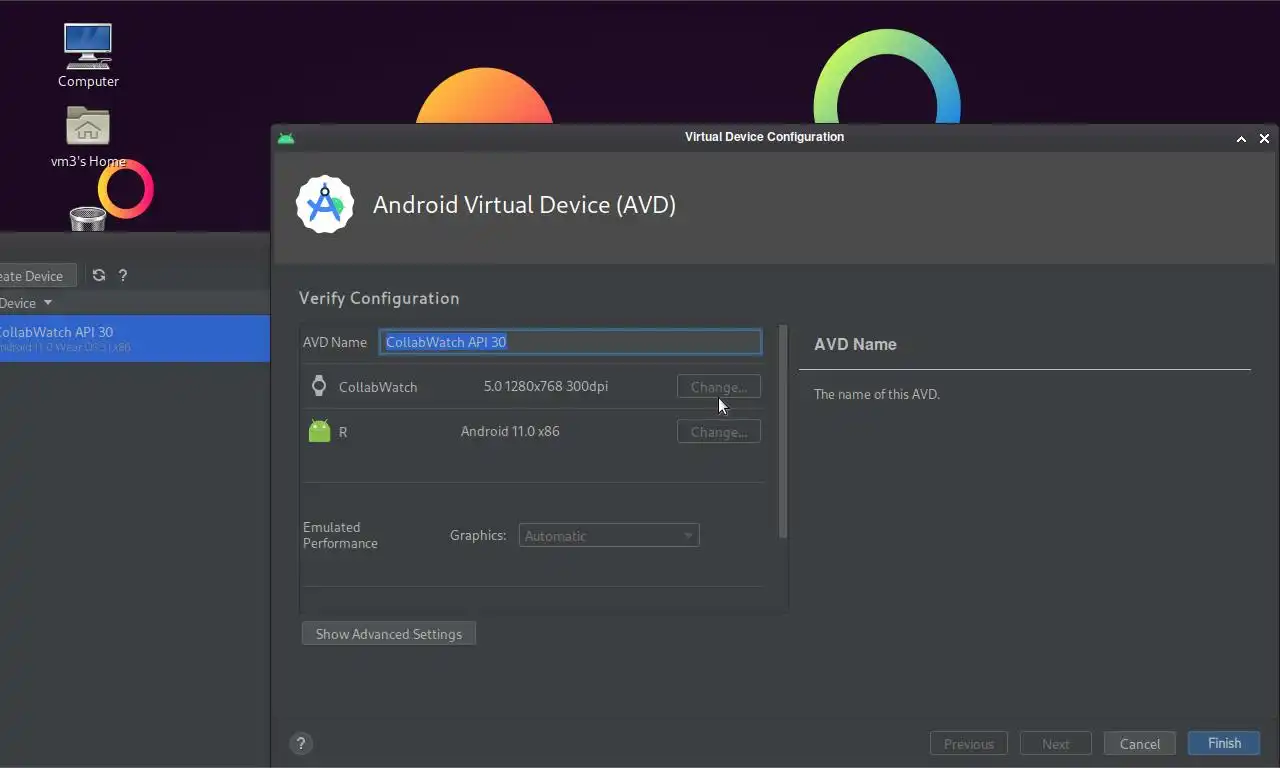Click the AVD Name input field

570,342
